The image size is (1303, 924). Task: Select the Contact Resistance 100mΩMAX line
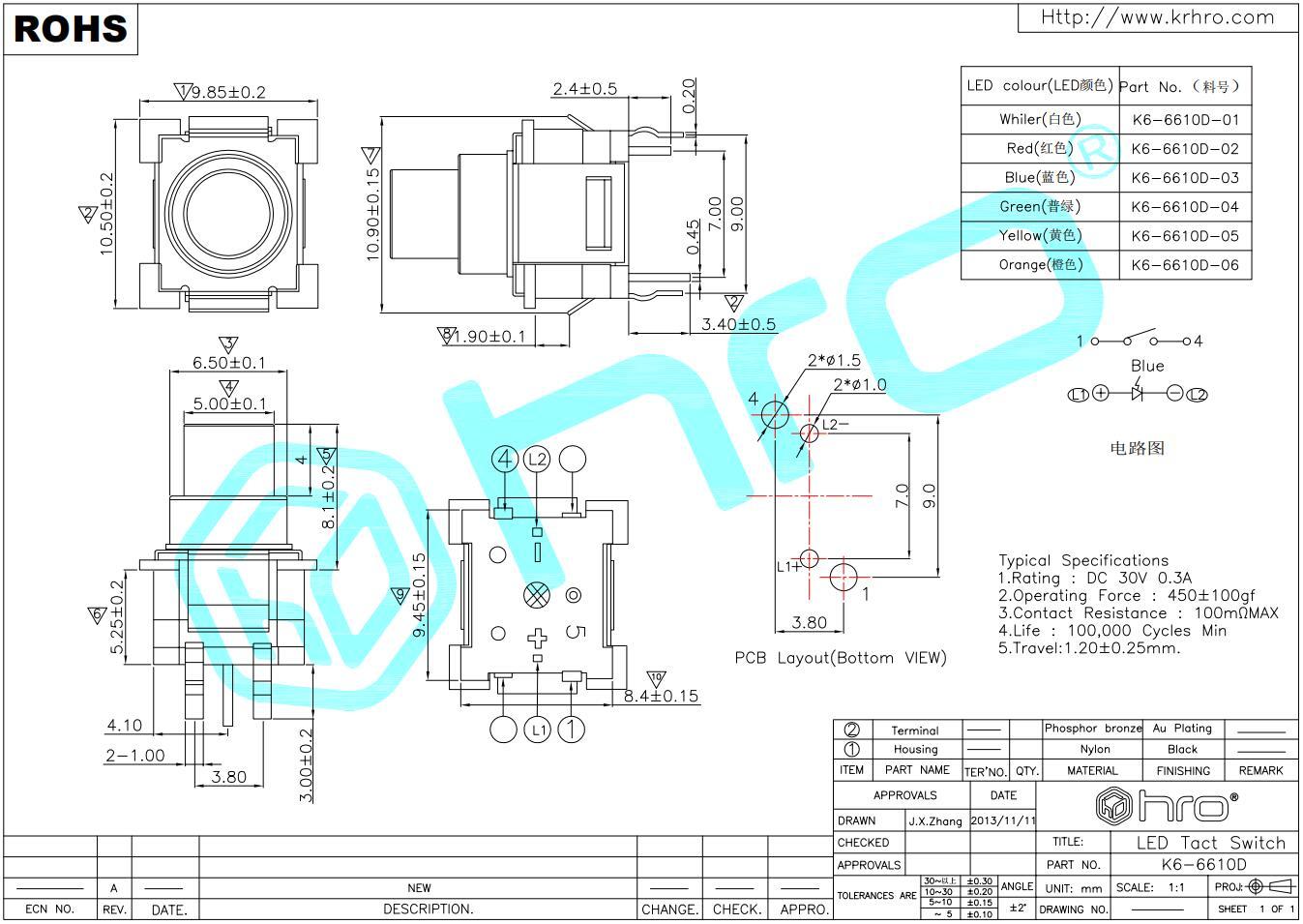click(1139, 612)
